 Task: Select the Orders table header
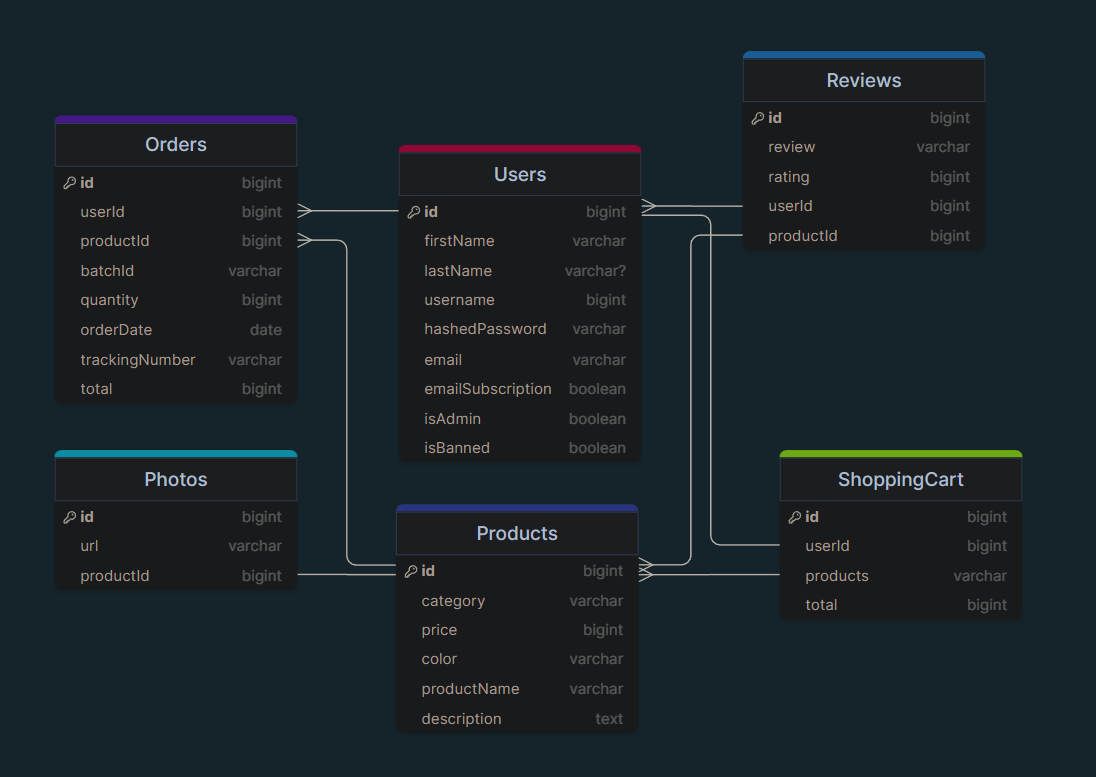[x=176, y=145]
